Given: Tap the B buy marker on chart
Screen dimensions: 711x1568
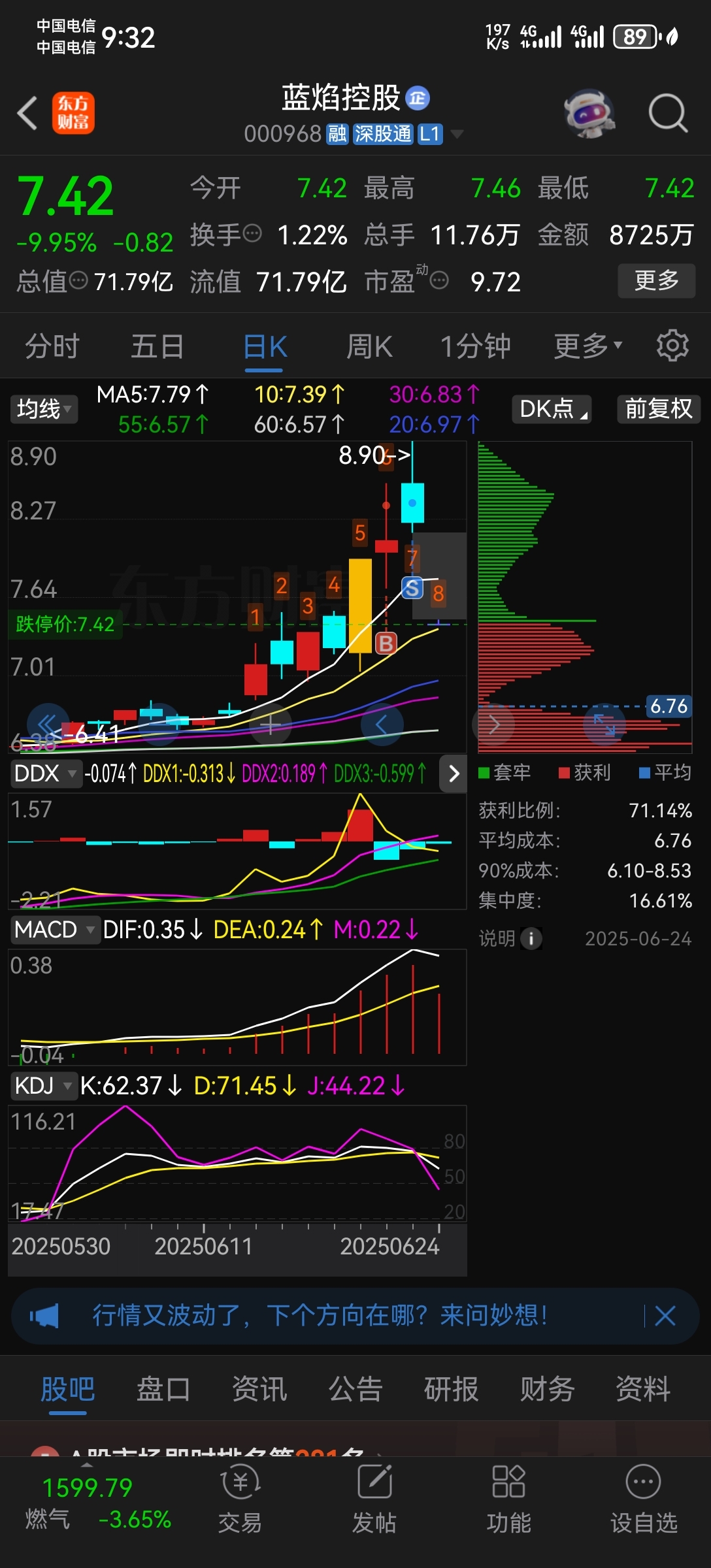Looking at the screenshot, I should click(x=386, y=644).
